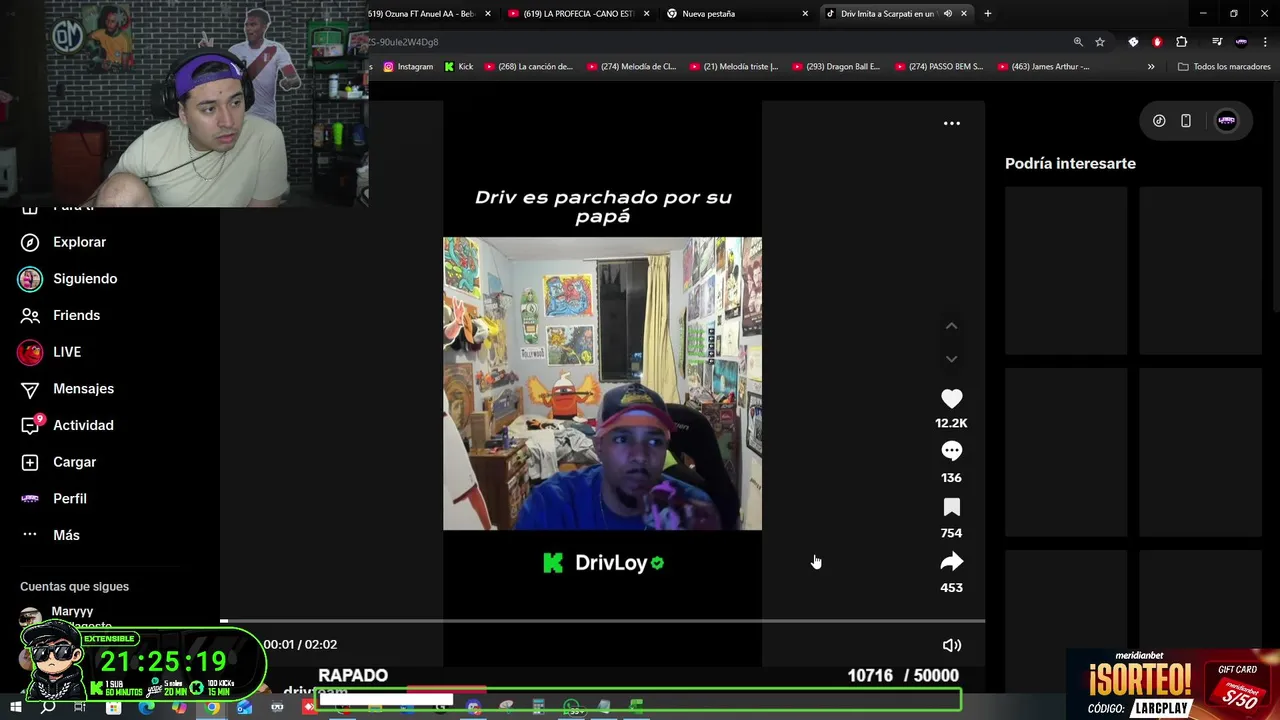
Task: Click the address bar URL
Action: pyautogui.click(x=404, y=42)
